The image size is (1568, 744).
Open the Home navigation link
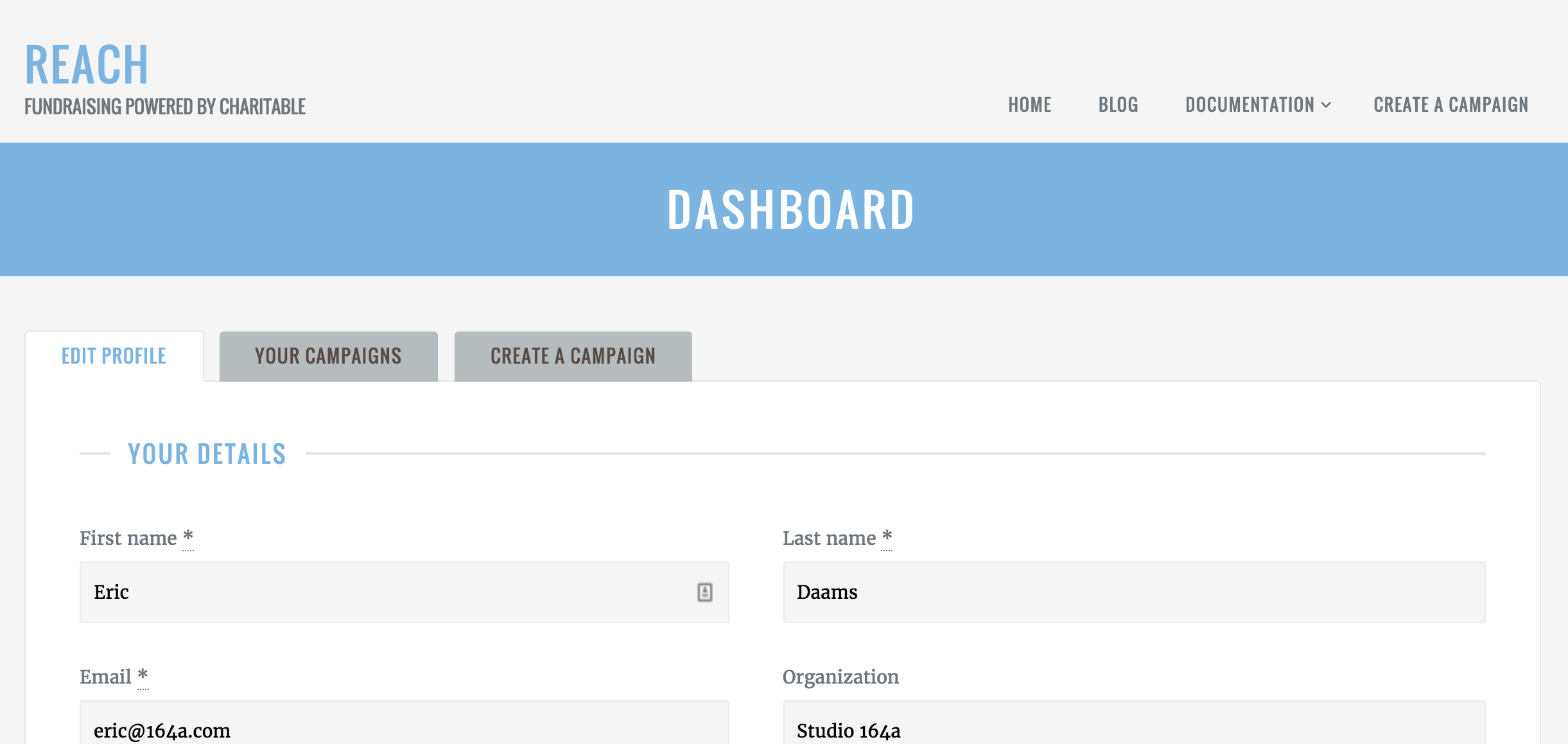click(1029, 105)
